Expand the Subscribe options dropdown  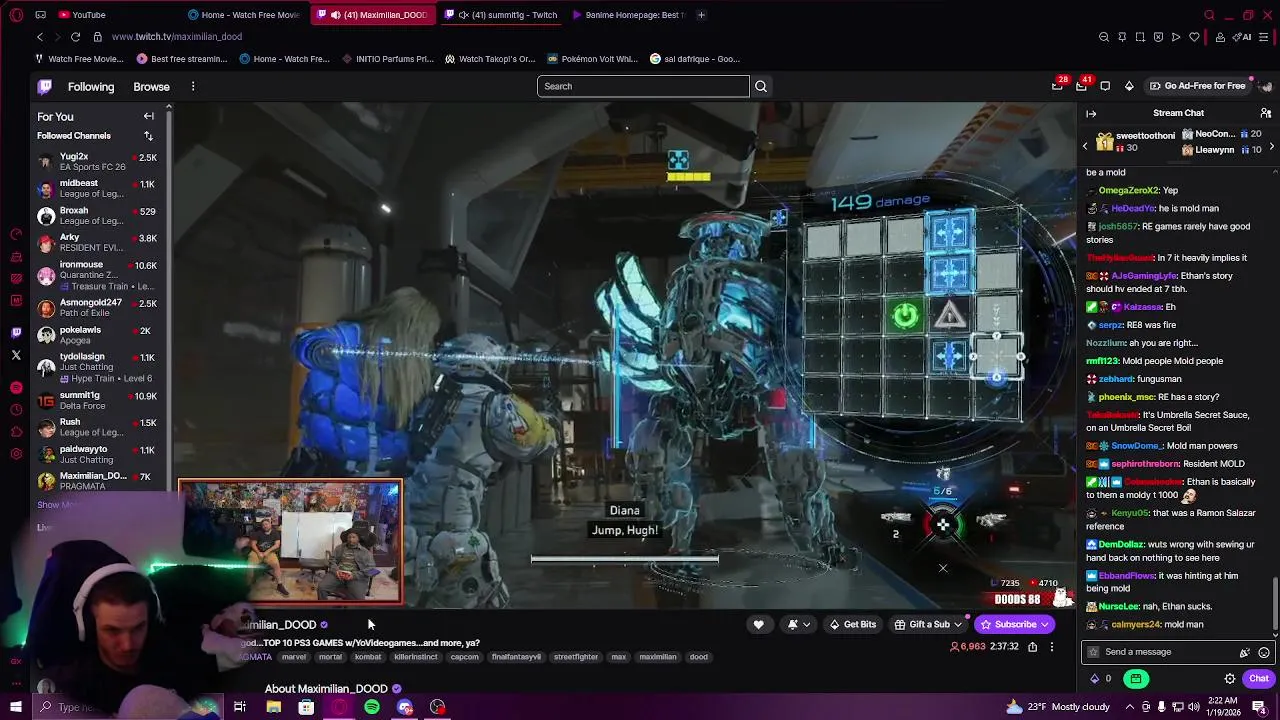tap(1045, 625)
